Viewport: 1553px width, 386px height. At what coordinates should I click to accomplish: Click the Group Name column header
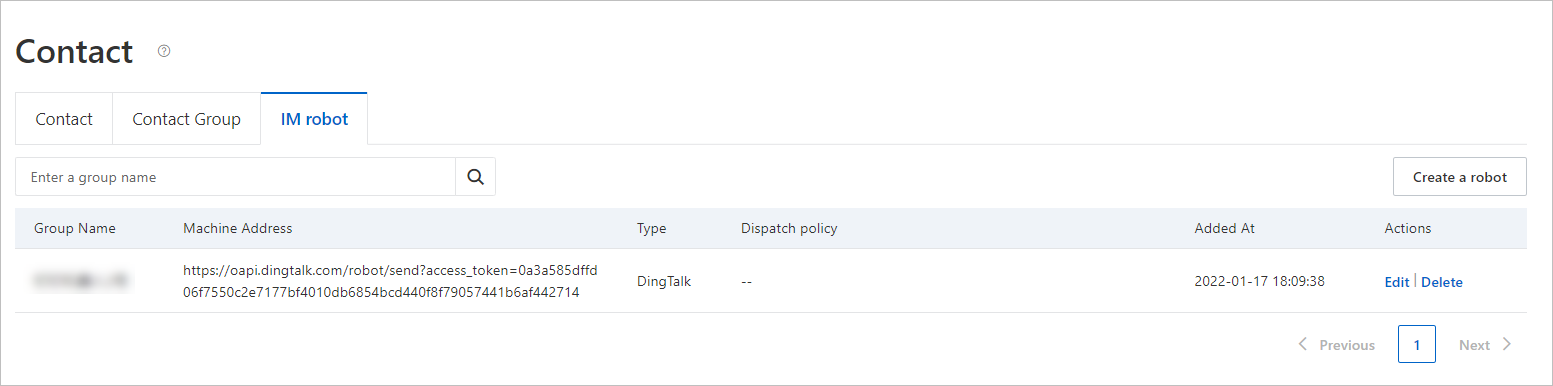pos(75,228)
